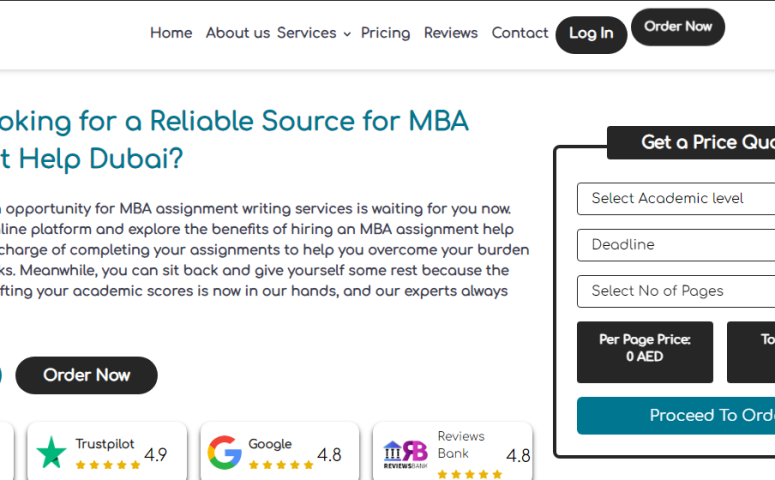Screen dimensions: 775x480
Task: Open the Pricing menu link
Action: point(386,33)
